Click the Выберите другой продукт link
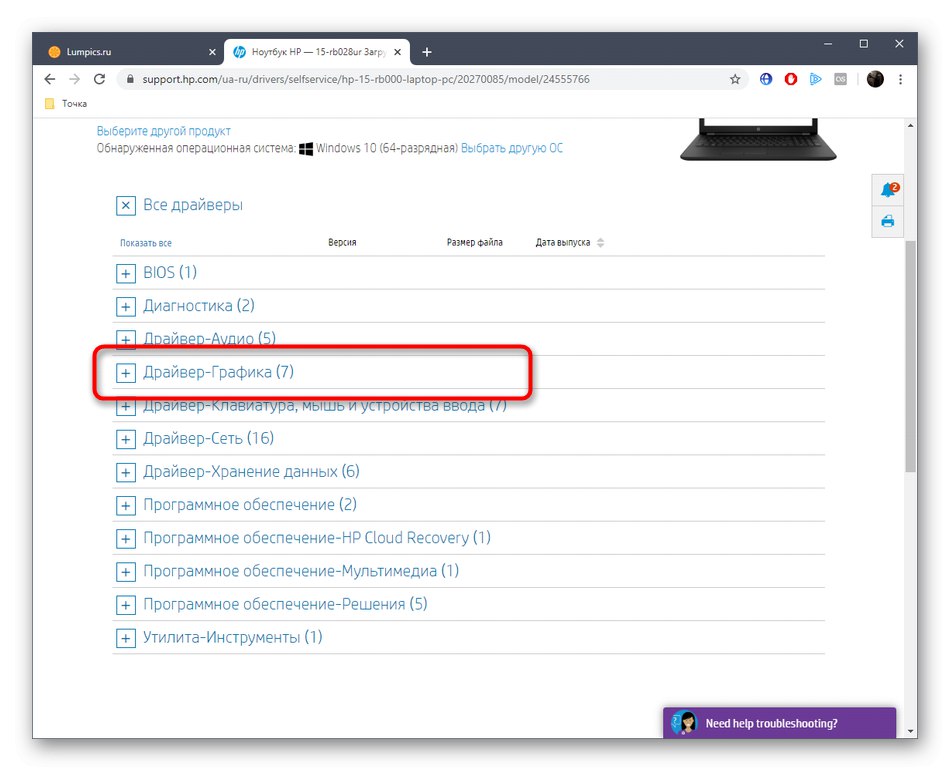 [x=164, y=131]
